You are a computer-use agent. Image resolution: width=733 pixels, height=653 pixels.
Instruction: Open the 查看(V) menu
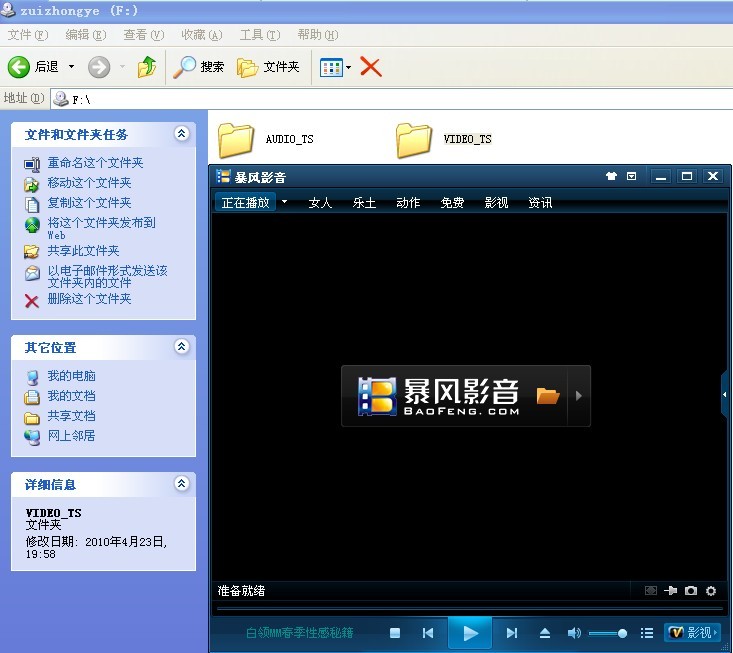(144, 35)
